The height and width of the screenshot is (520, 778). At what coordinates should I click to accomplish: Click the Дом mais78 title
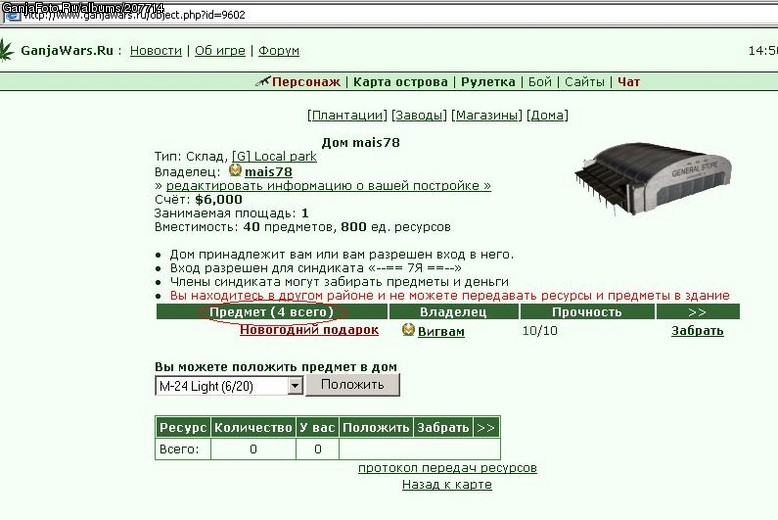361,143
